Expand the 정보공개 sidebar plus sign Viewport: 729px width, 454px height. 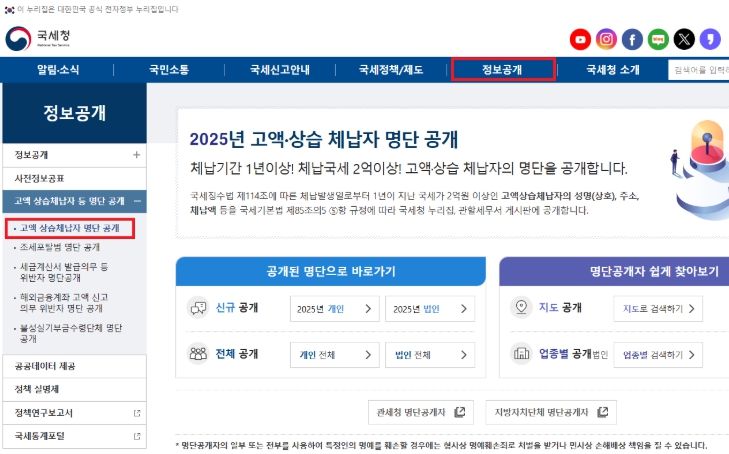[x=136, y=155]
